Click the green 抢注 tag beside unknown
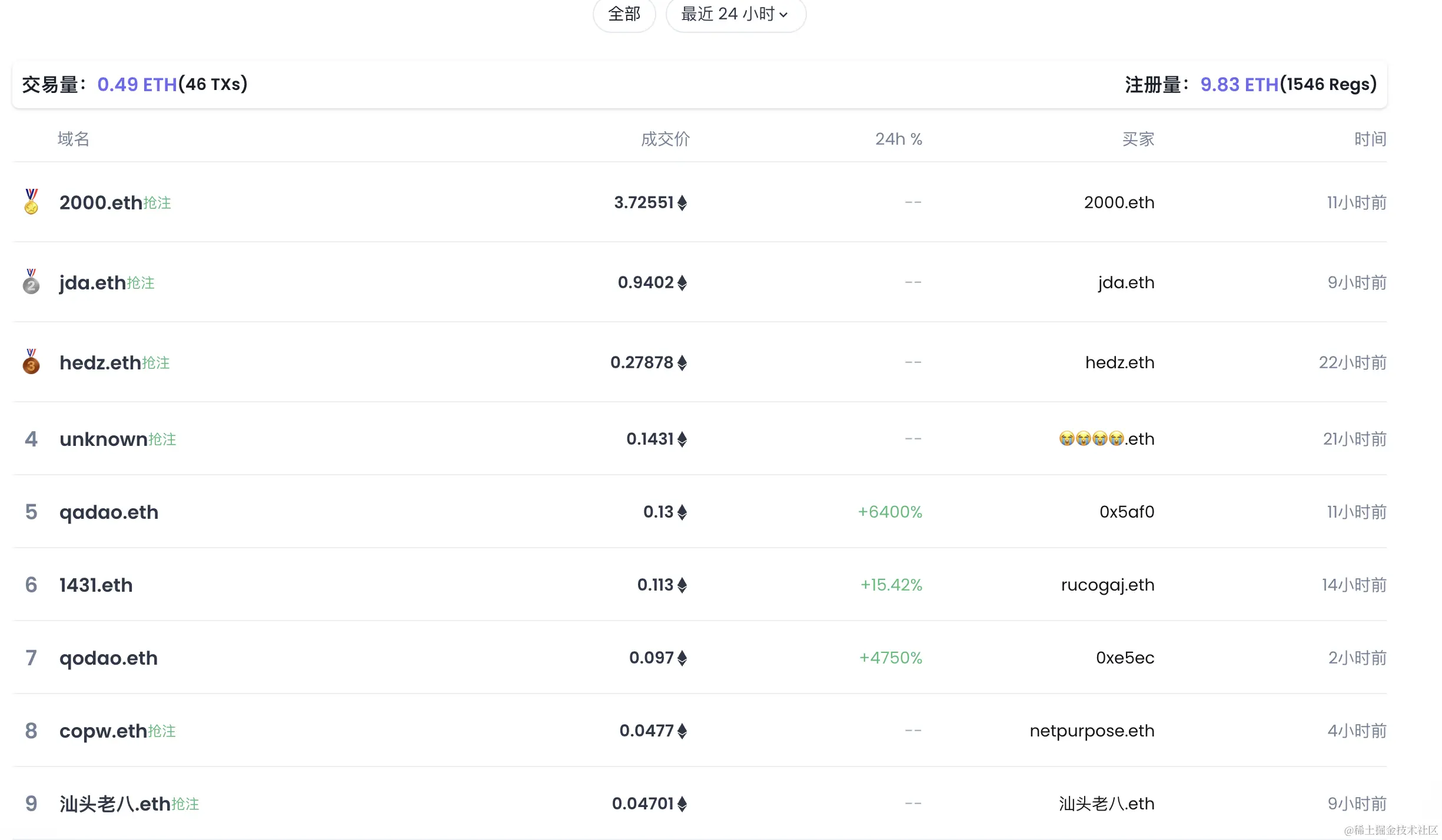Viewport: 1442px width, 840px height. pyautogui.click(x=162, y=439)
